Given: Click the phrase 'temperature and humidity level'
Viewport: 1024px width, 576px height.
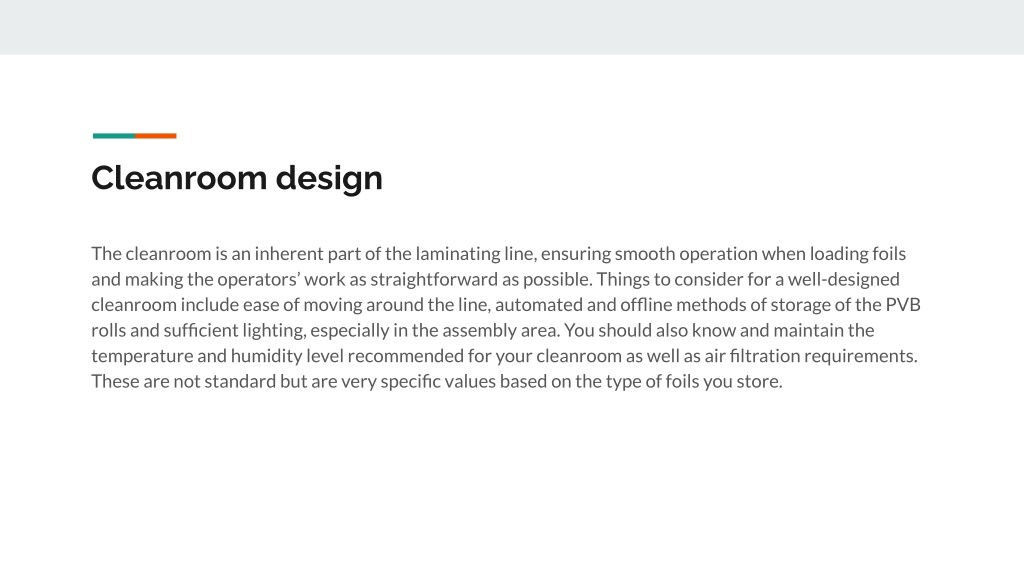Looking at the screenshot, I should pyautogui.click(x=217, y=355).
